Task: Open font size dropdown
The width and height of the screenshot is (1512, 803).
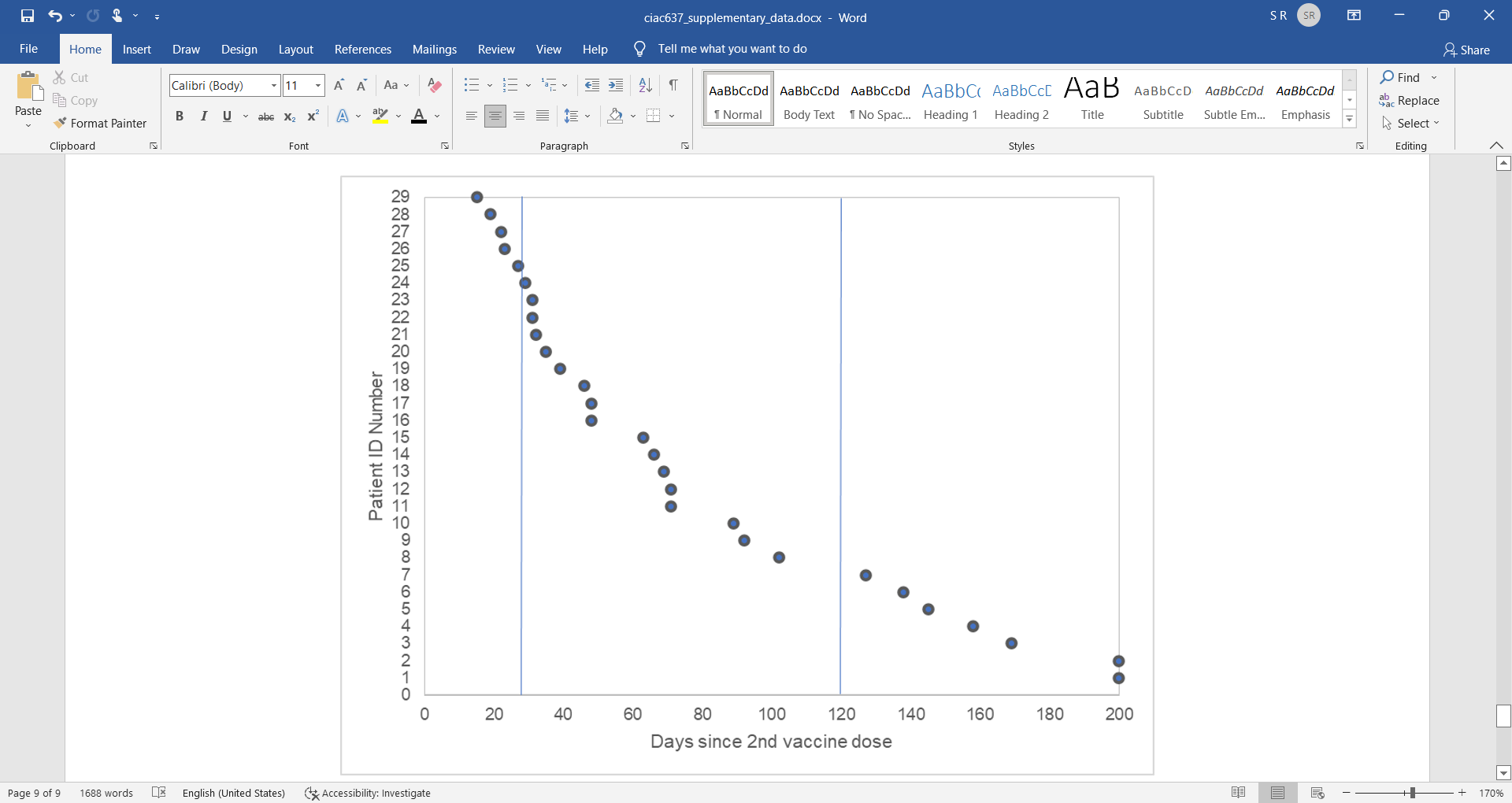Action: tap(318, 85)
